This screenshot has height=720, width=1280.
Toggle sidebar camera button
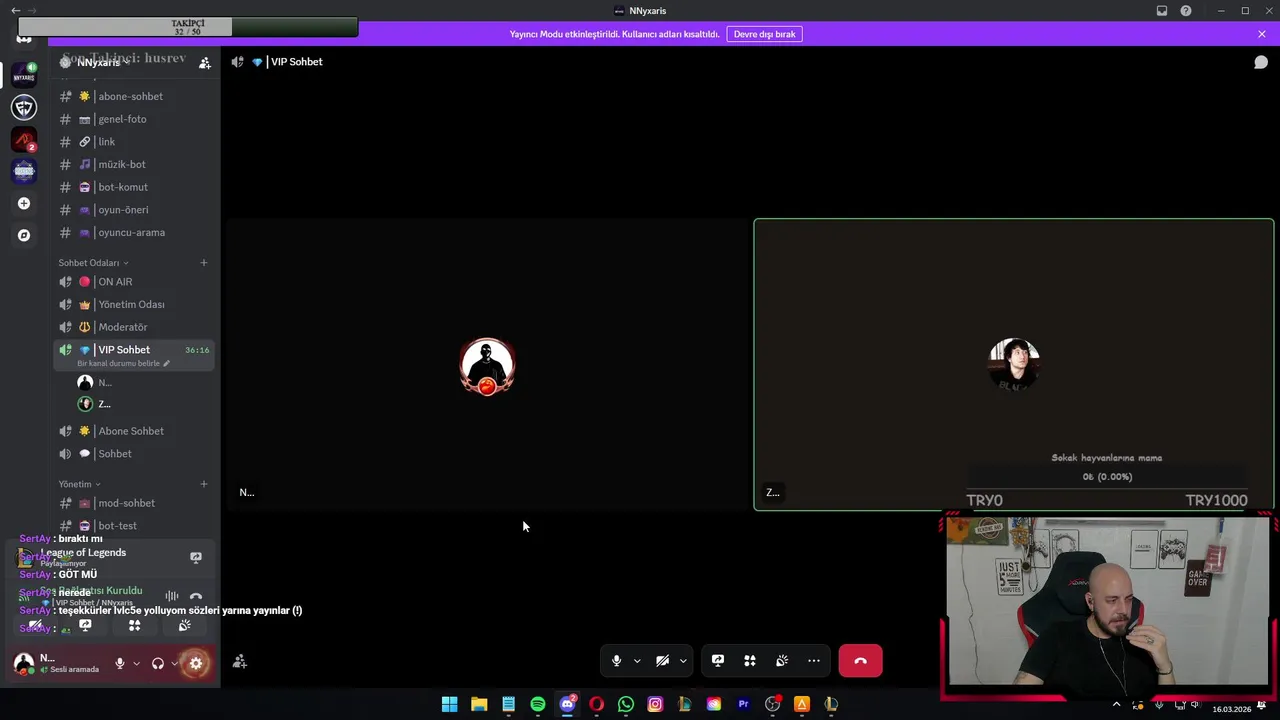coord(36,626)
